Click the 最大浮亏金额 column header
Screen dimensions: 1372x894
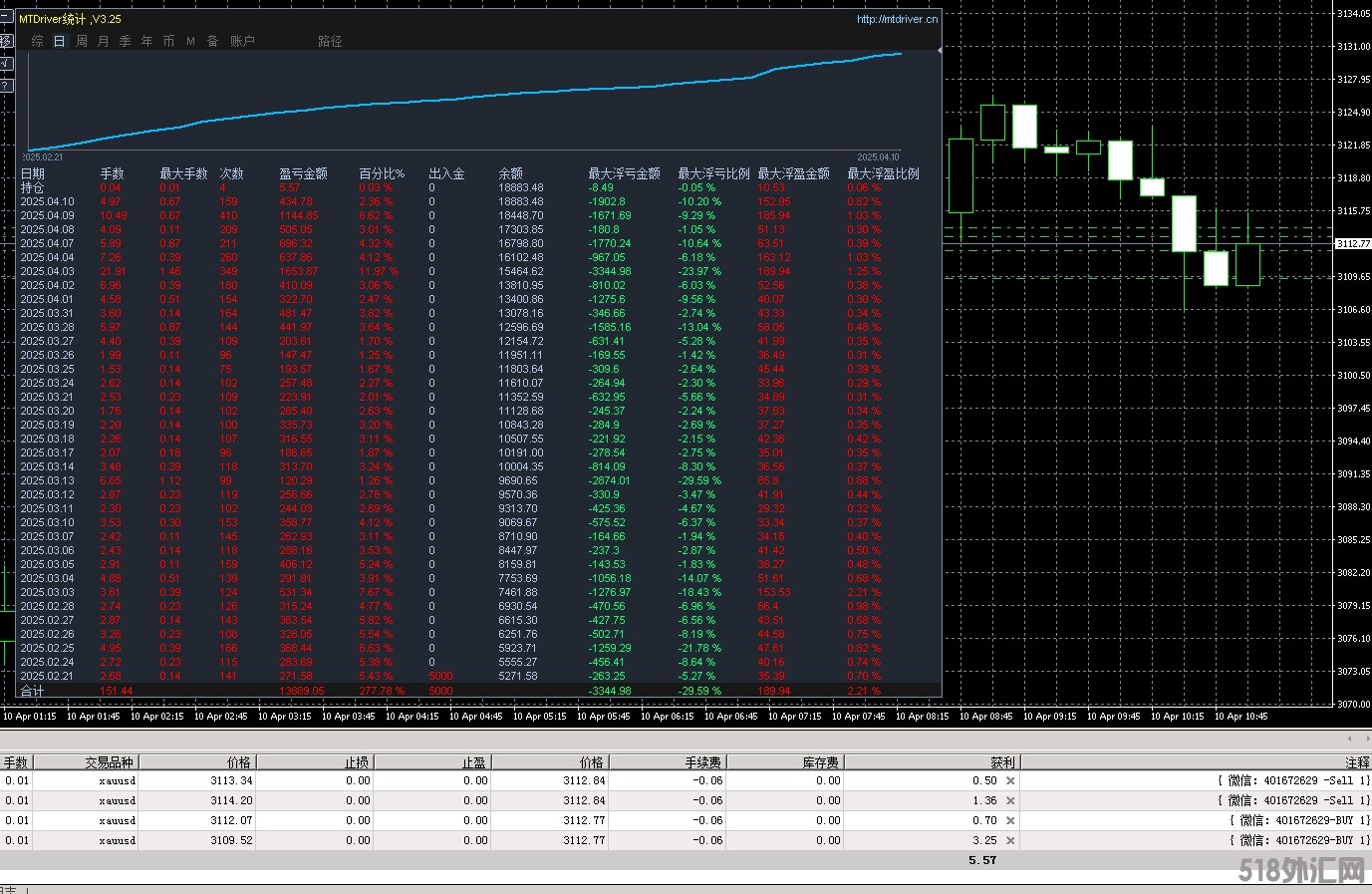pos(624,173)
